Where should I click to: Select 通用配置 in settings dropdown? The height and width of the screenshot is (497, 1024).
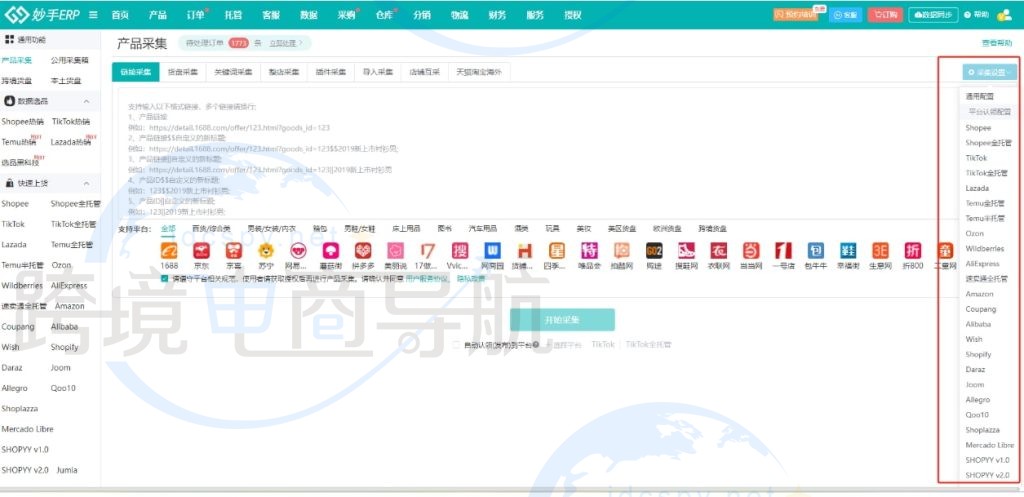[979, 96]
